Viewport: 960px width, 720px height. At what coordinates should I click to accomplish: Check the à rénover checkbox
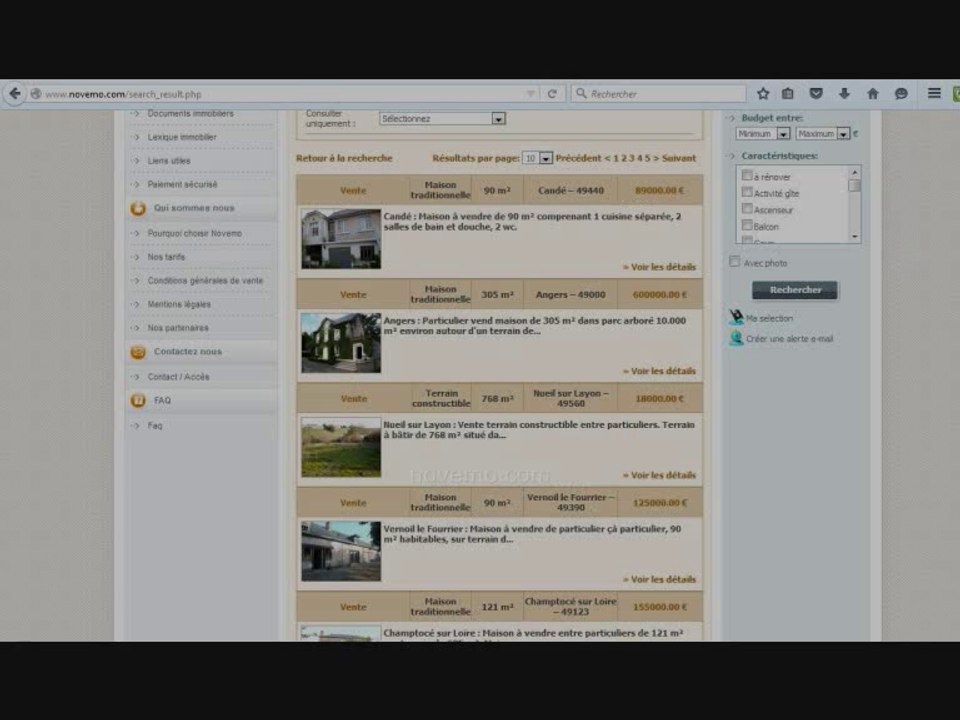[x=747, y=176]
